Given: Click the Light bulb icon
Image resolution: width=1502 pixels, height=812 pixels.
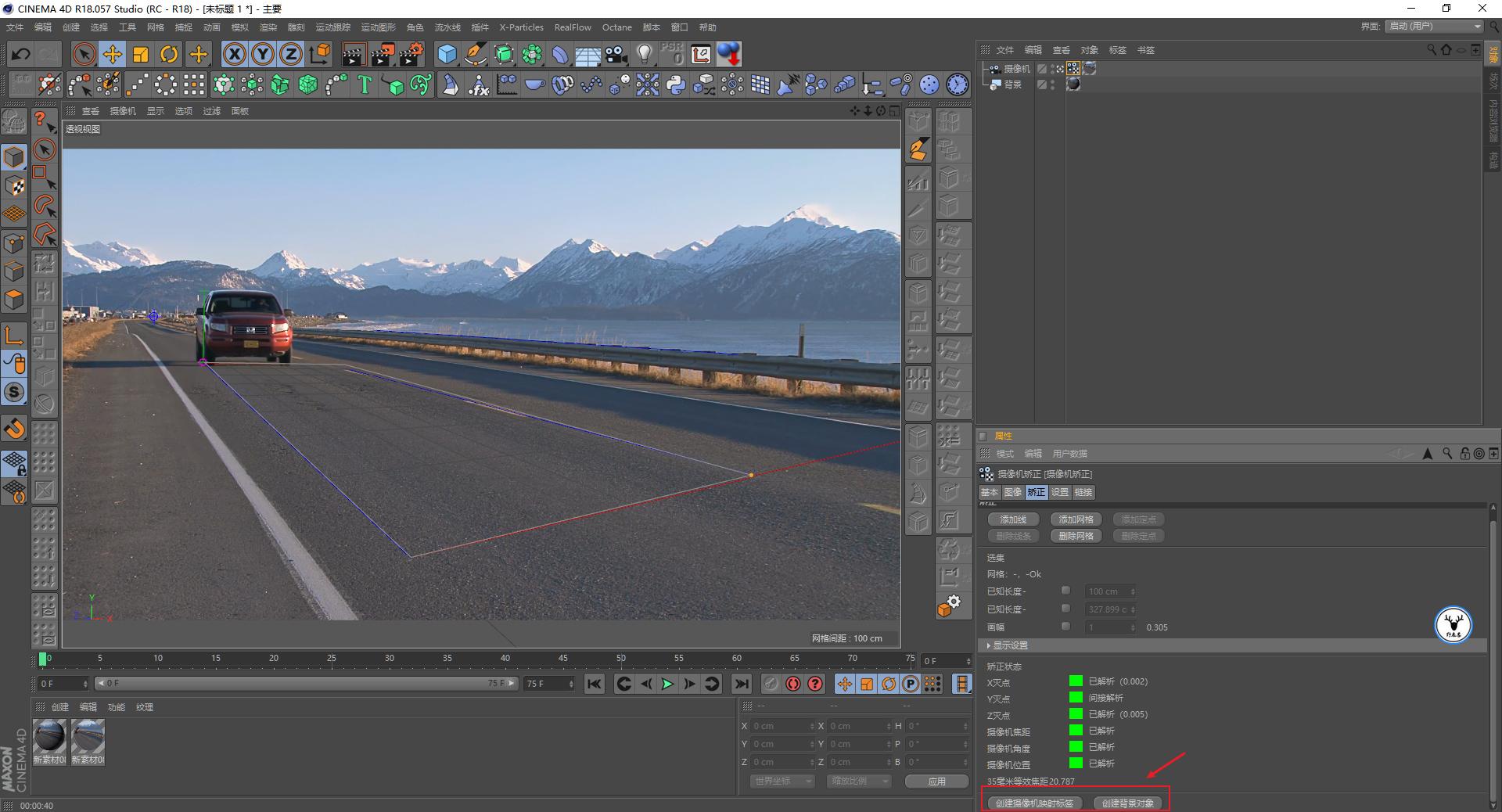Looking at the screenshot, I should point(644,54).
